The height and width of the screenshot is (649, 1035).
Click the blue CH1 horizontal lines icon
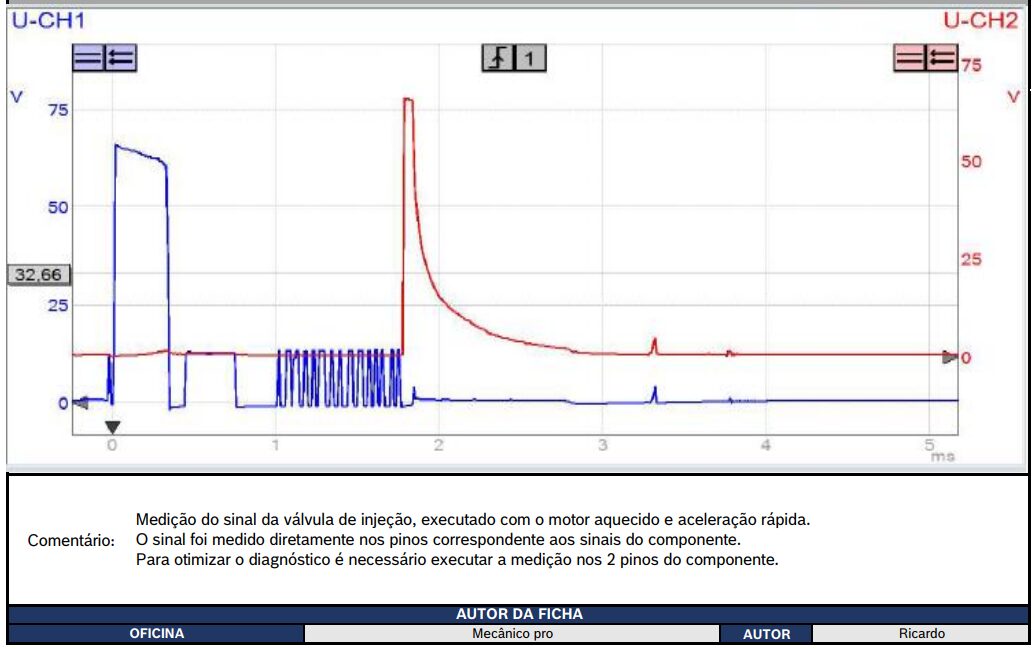click(x=88, y=59)
